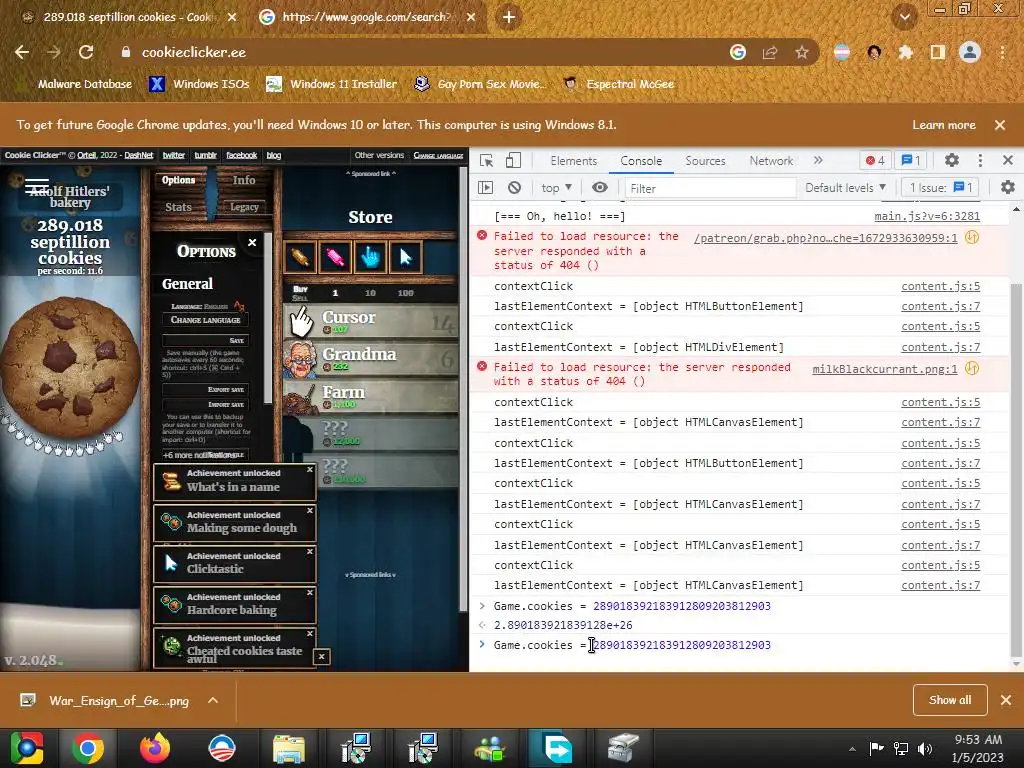Open the DevTools settings gear
This screenshot has width=1024, height=768.
tap(952, 161)
